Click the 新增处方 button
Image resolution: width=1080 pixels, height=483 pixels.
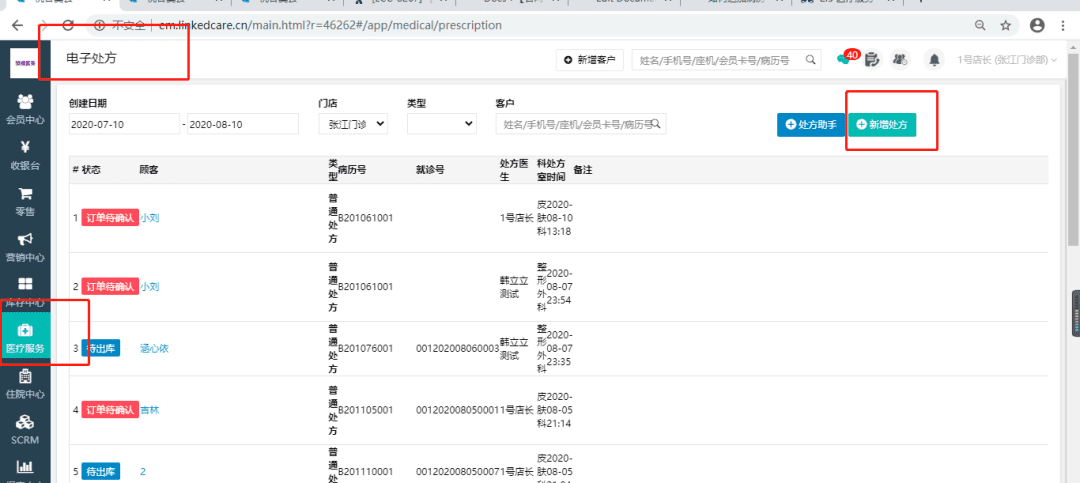tap(882, 125)
